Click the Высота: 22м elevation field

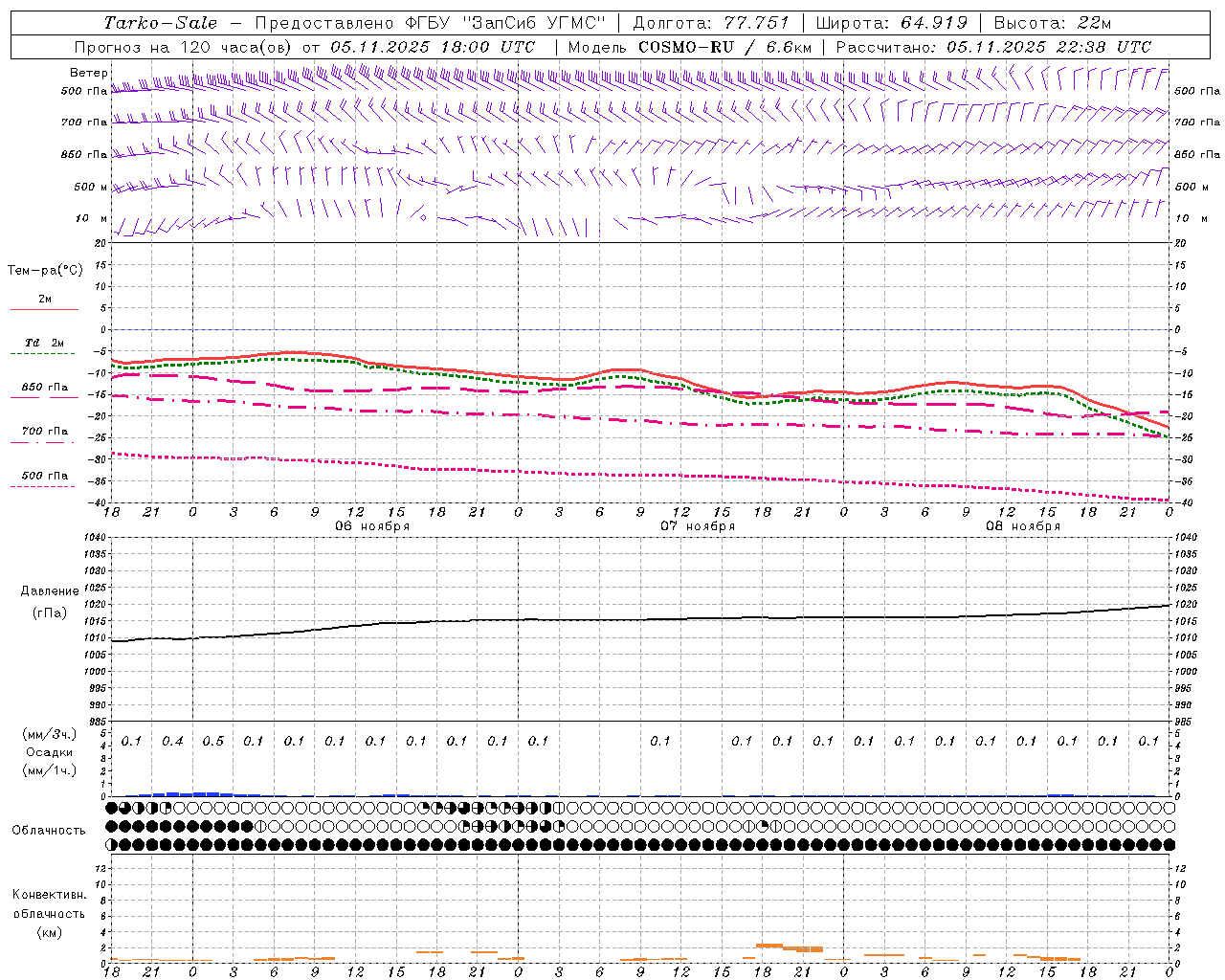tap(1053, 23)
